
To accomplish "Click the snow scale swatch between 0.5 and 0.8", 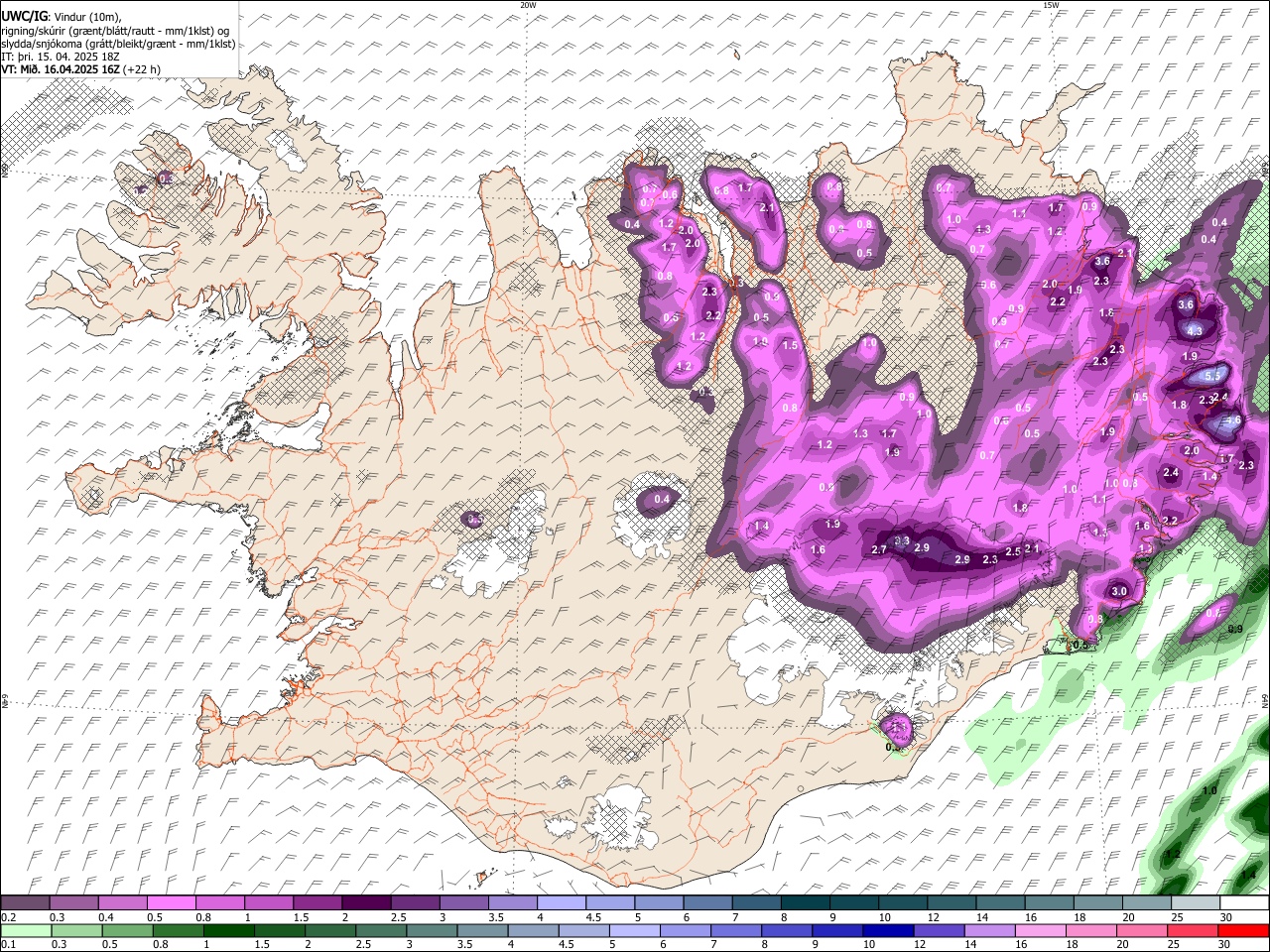I will (x=171, y=903).
